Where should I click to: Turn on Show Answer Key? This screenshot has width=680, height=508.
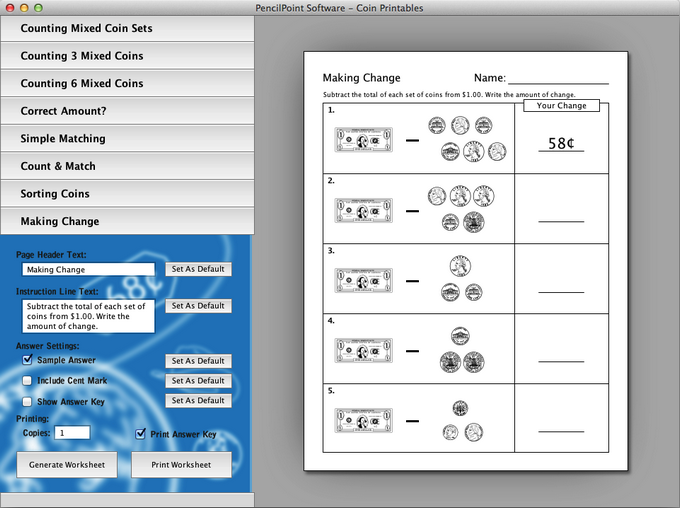[28, 401]
